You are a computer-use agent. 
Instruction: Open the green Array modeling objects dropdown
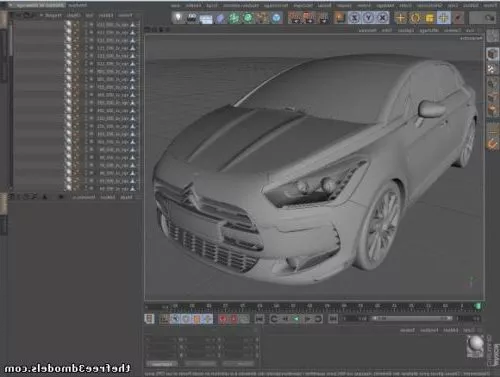click(234, 18)
